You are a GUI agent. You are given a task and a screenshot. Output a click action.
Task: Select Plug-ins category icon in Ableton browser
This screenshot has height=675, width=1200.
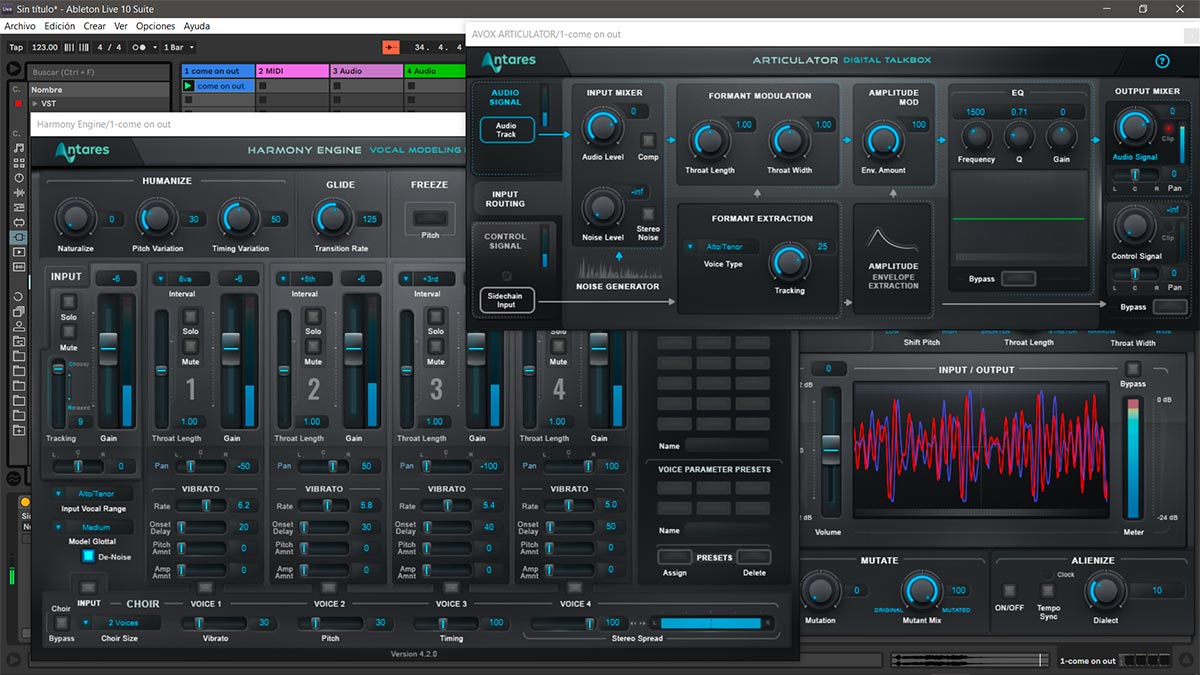19,237
